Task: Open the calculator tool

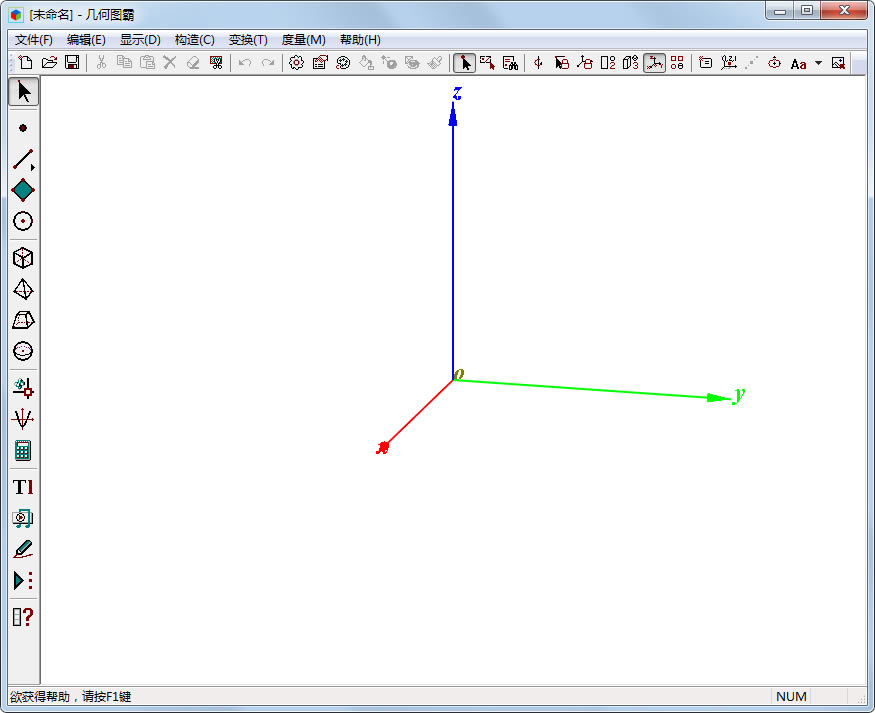Action: point(23,450)
